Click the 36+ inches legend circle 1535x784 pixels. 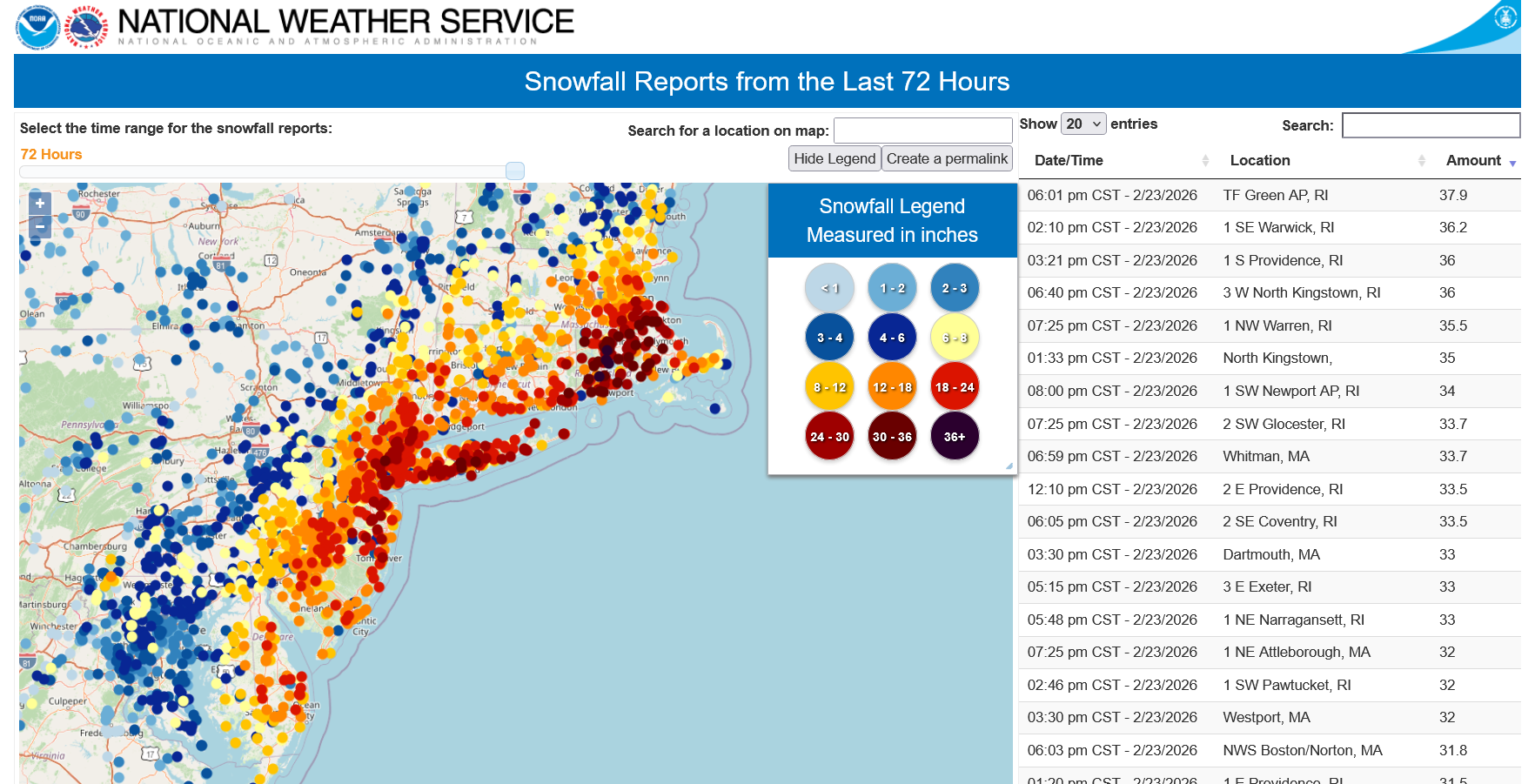[x=955, y=437]
